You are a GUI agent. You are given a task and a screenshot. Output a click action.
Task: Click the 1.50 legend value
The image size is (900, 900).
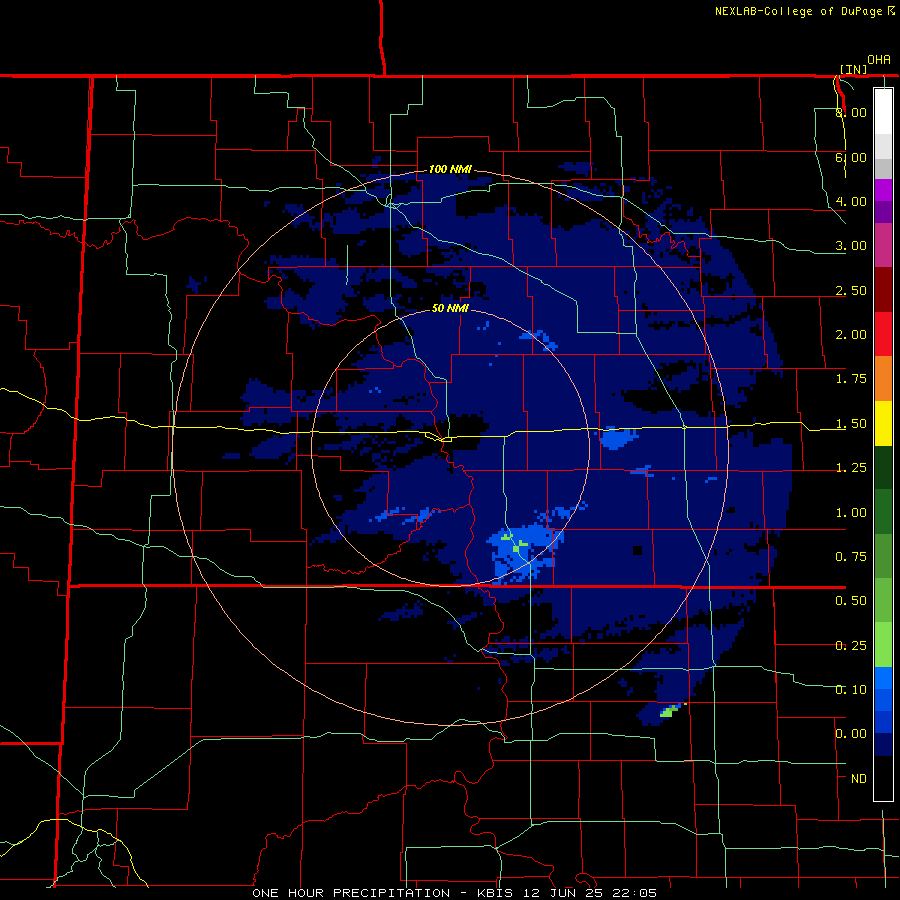[851, 424]
